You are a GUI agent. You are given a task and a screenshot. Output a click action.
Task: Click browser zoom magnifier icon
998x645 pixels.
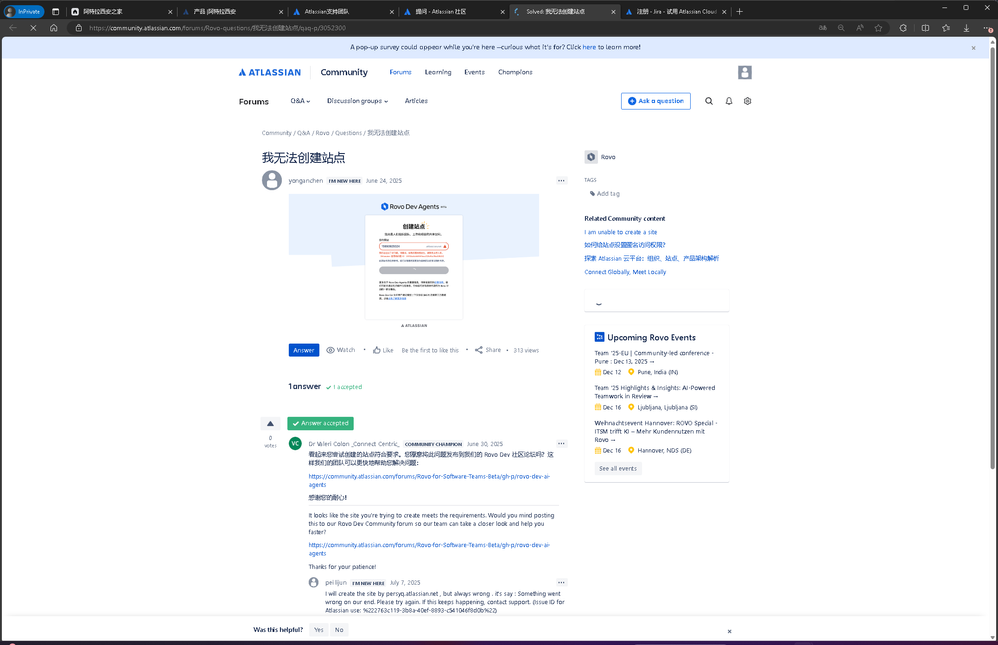click(x=841, y=28)
